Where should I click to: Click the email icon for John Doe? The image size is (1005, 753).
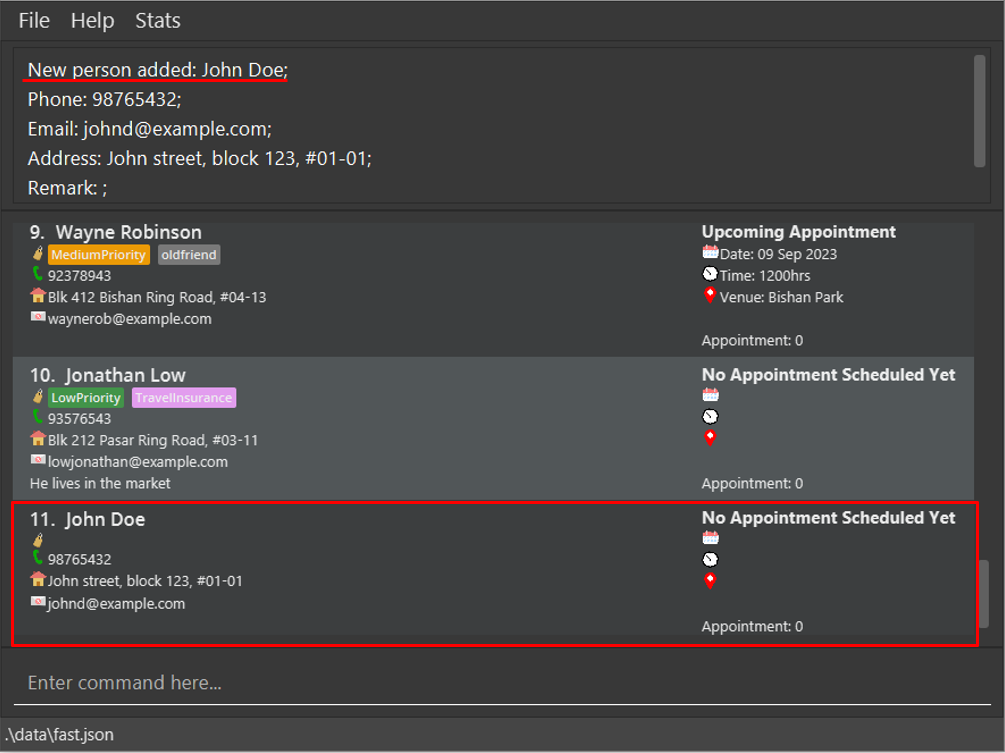pyautogui.click(x=38, y=602)
